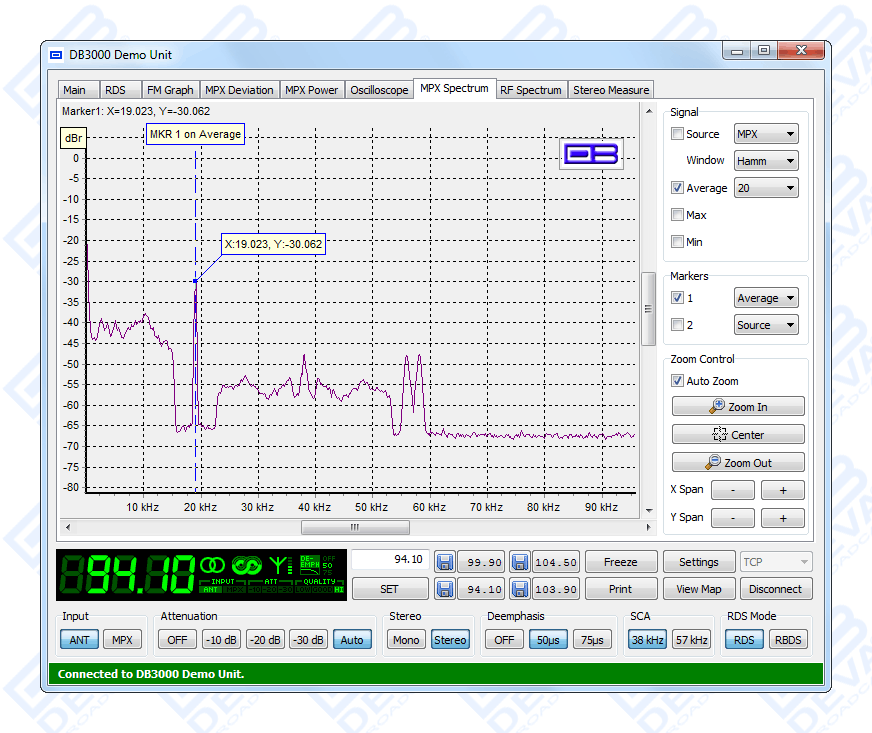Expand the Average count dropdown showing 20

point(765,188)
